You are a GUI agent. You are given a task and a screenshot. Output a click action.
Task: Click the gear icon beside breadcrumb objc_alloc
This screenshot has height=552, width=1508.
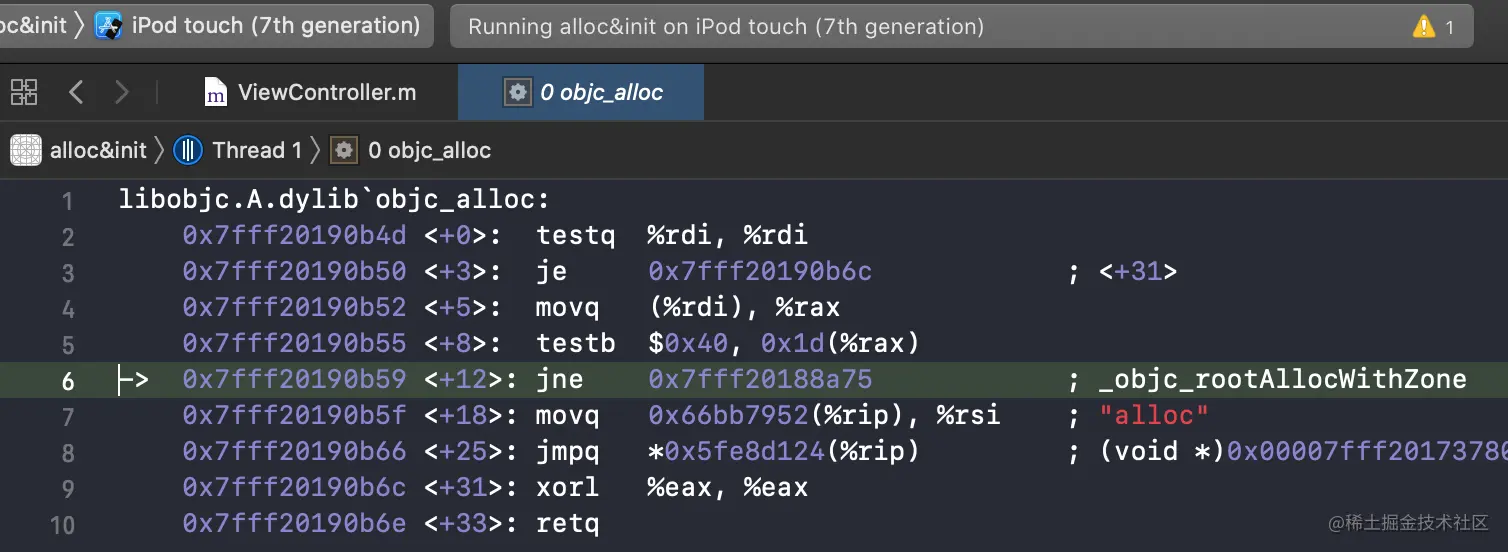pos(344,150)
